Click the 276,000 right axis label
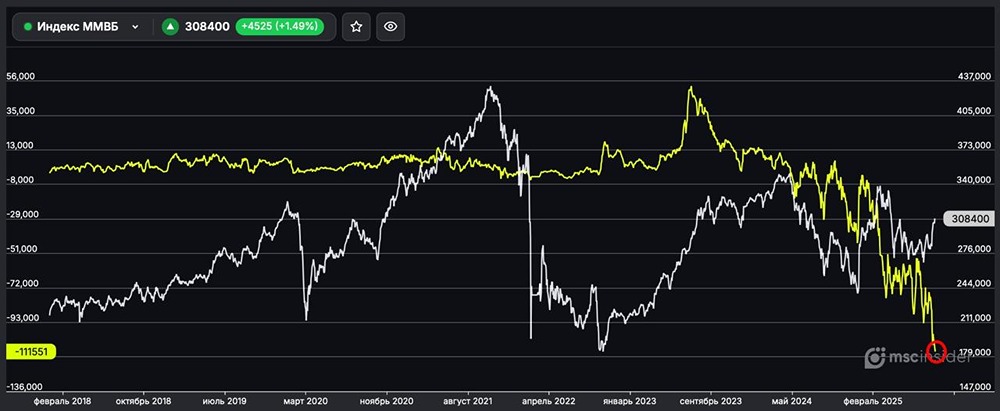 coord(975,250)
